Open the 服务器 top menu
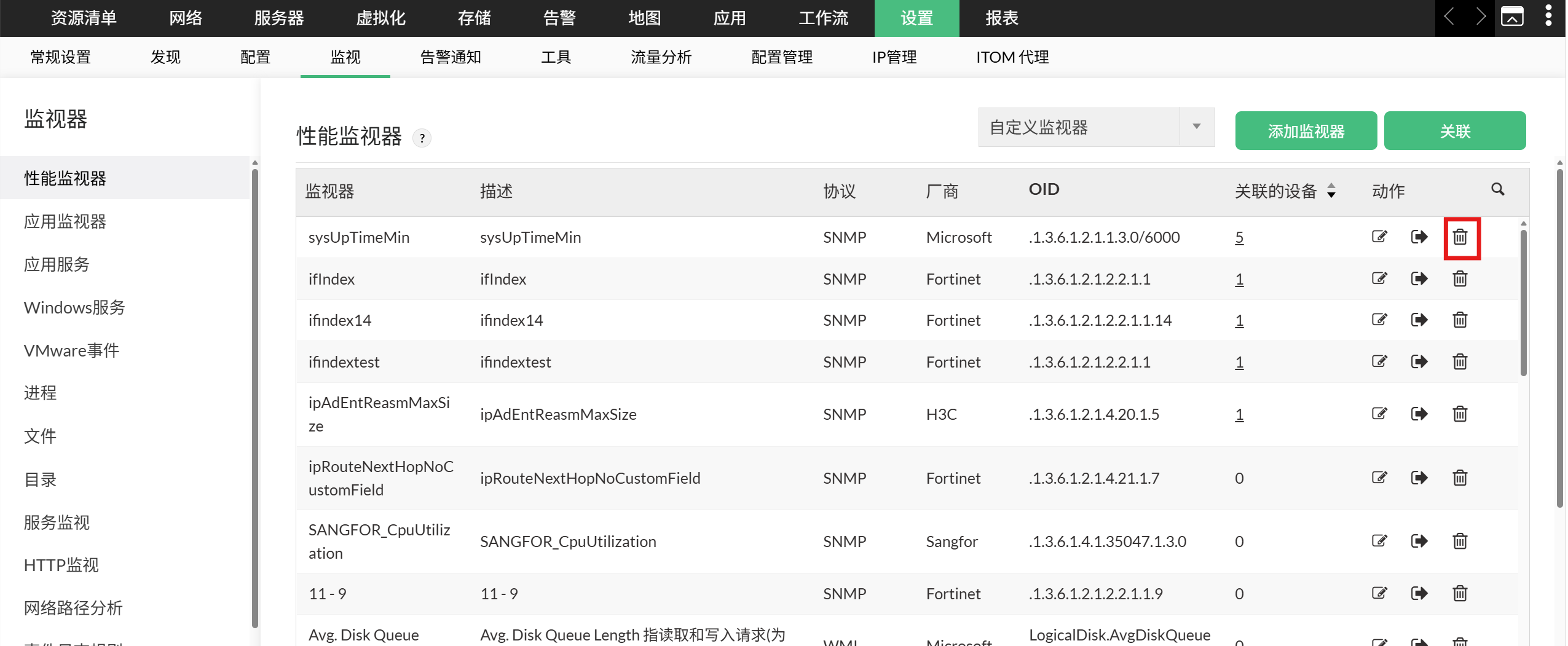This screenshot has width=1568, height=646. click(279, 18)
